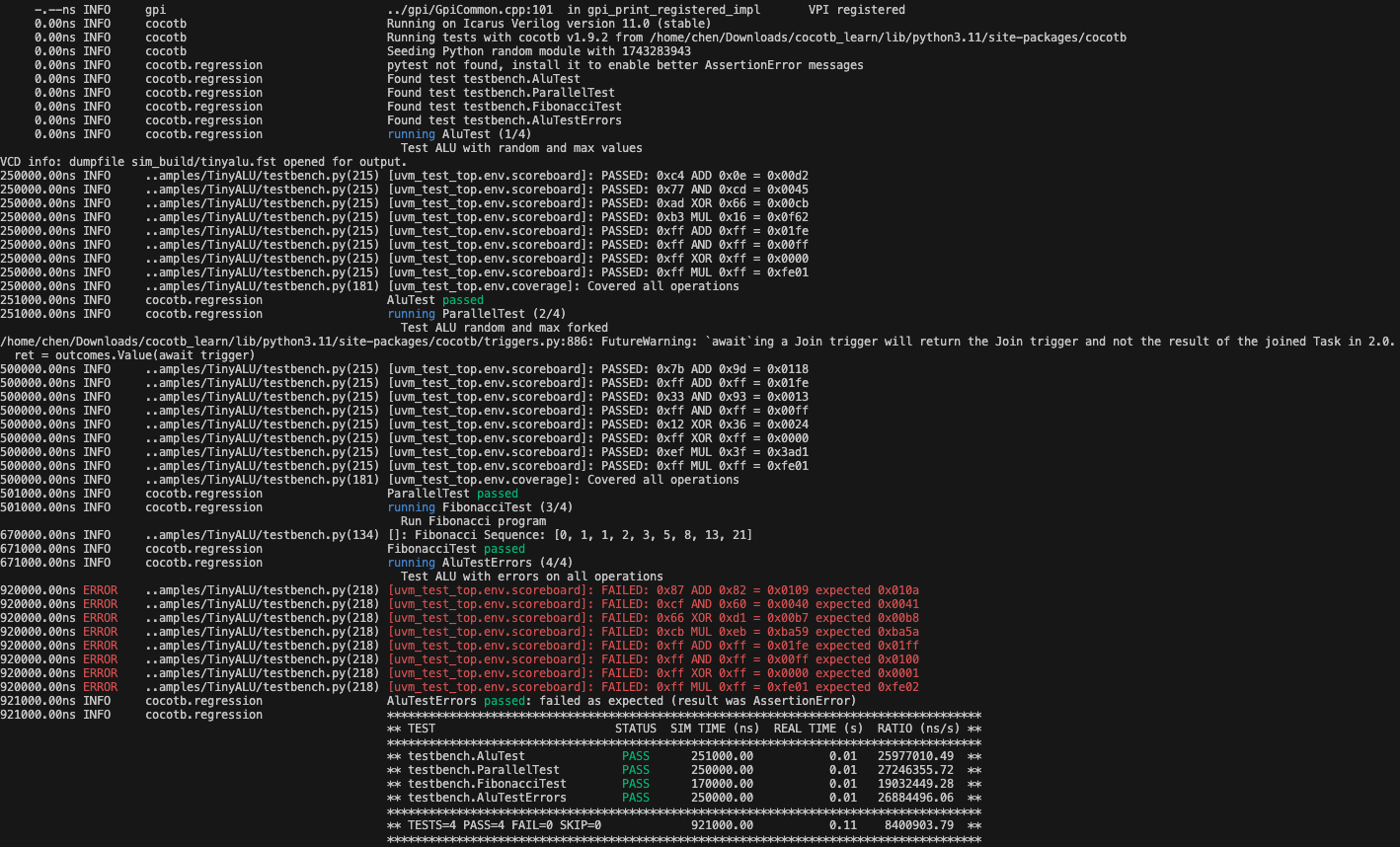The height and width of the screenshot is (847, 1400).
Task: Click the red FAILED line for 0xcb MUL 0xeb
Action: tap(653, 632)
